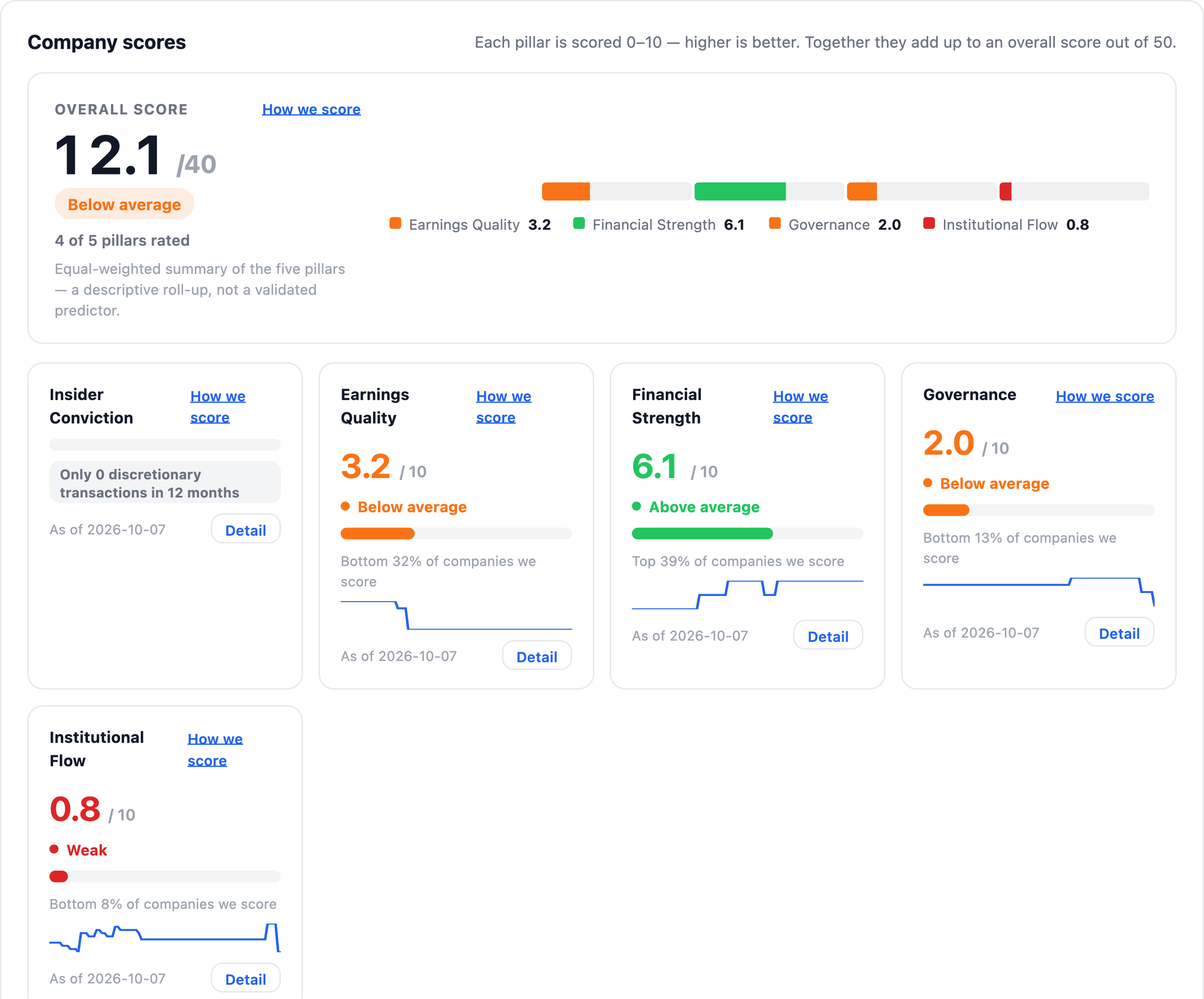
Task: Open Institutional Flow 'How we score' link
Action: pos(215,750)
